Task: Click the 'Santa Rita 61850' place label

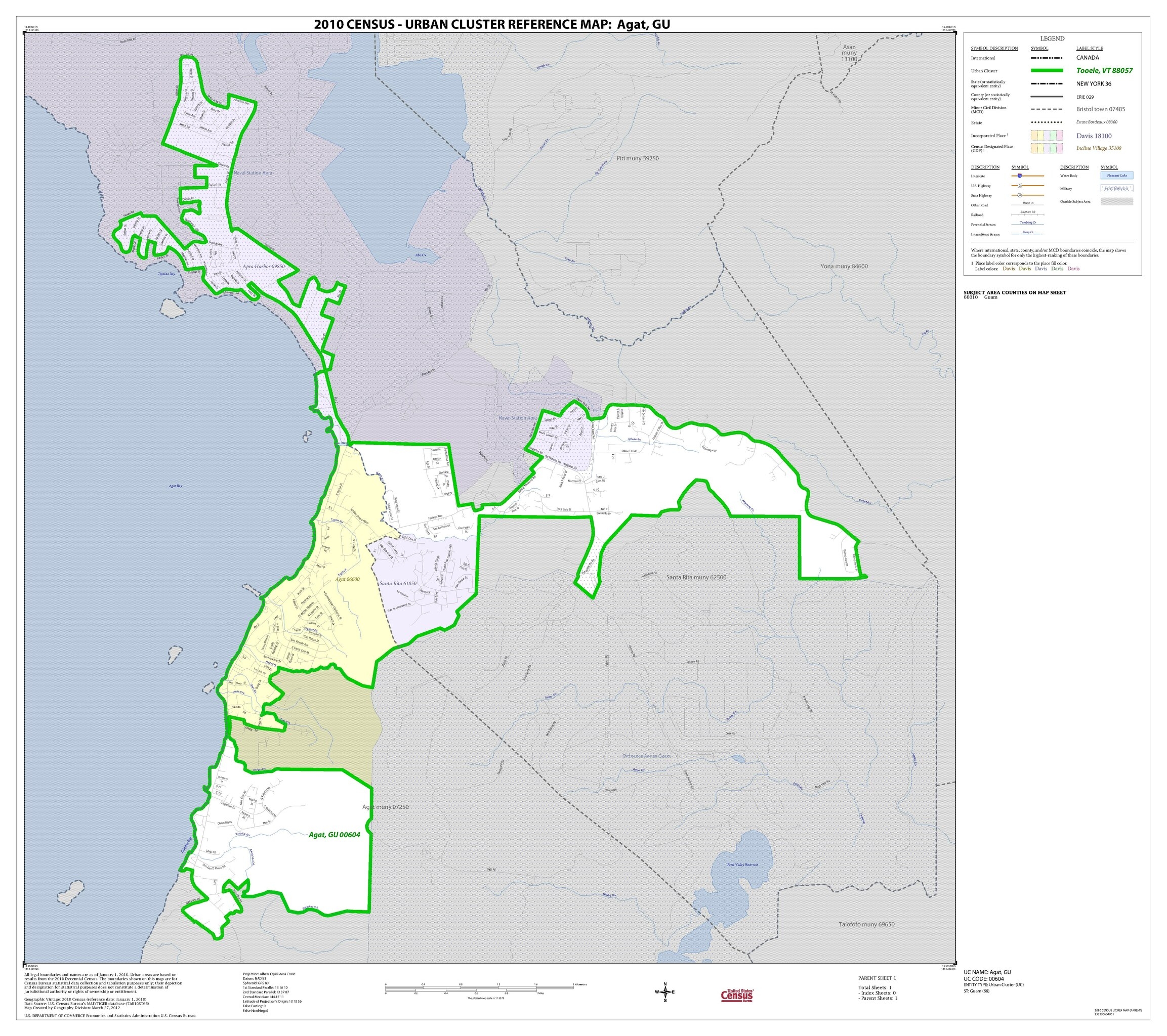Action: tap(398, 584)
